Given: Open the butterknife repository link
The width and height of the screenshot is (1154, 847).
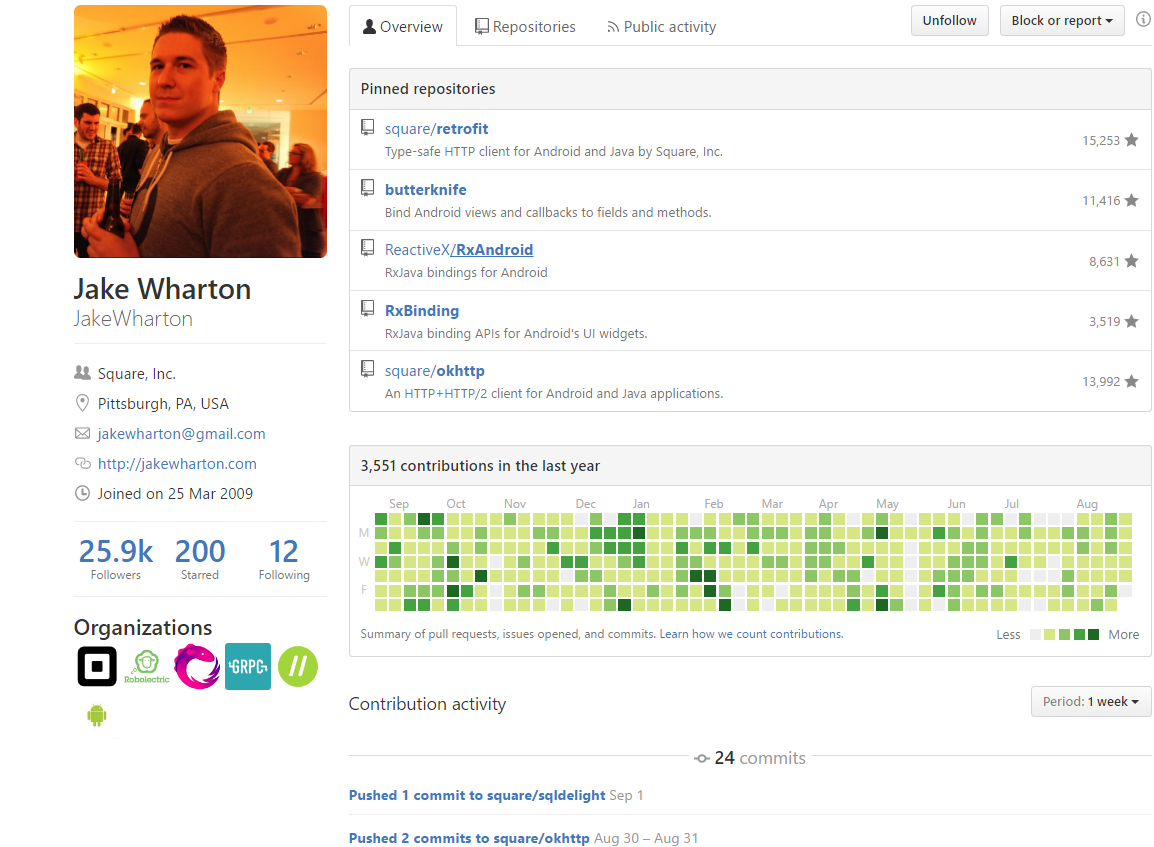Looking at the screenshot, I should coord(425,189).
